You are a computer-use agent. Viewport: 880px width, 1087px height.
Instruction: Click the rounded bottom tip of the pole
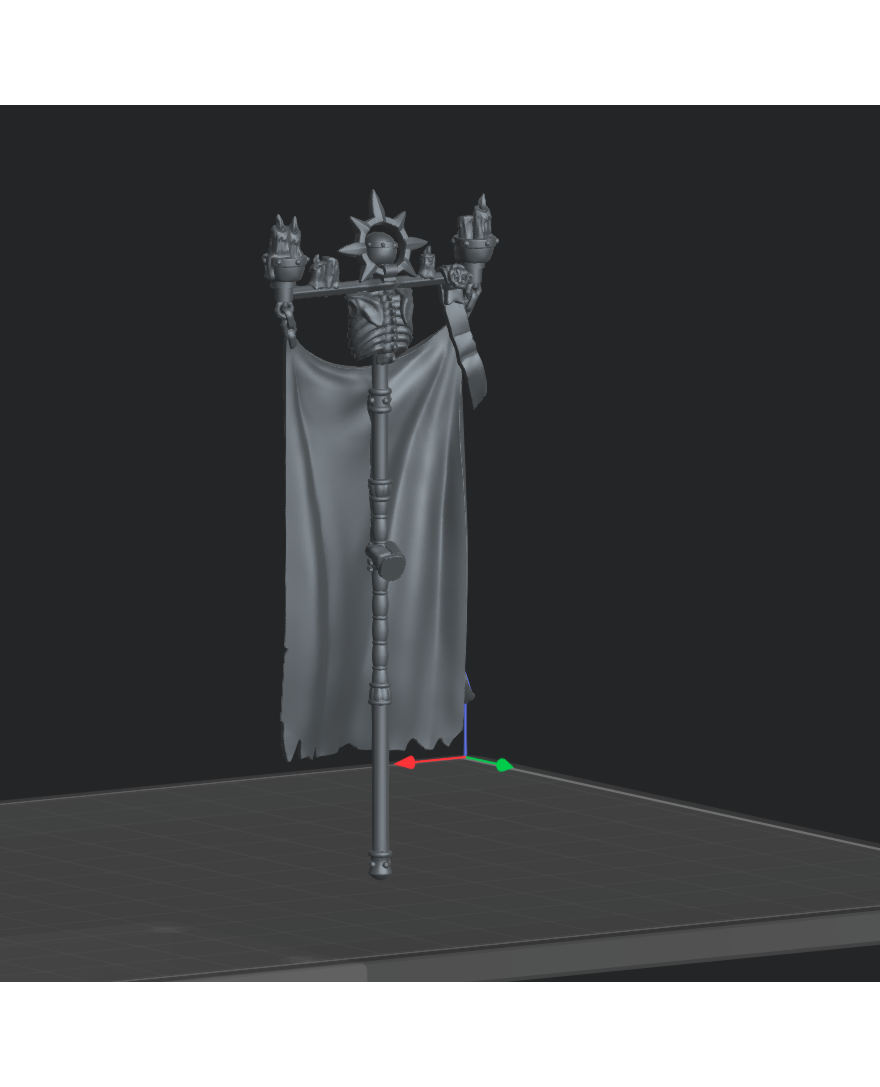[x=380, y=870]
